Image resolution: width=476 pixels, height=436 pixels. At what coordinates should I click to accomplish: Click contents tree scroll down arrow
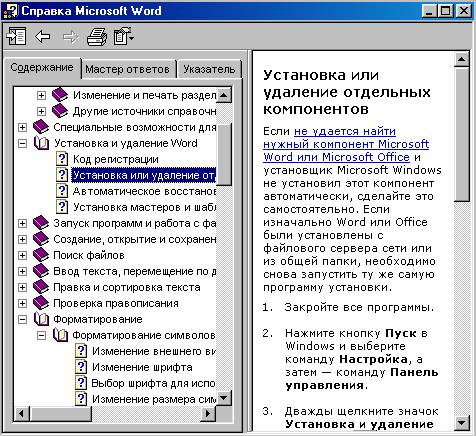pyautogui.click(x=224, y=397)
